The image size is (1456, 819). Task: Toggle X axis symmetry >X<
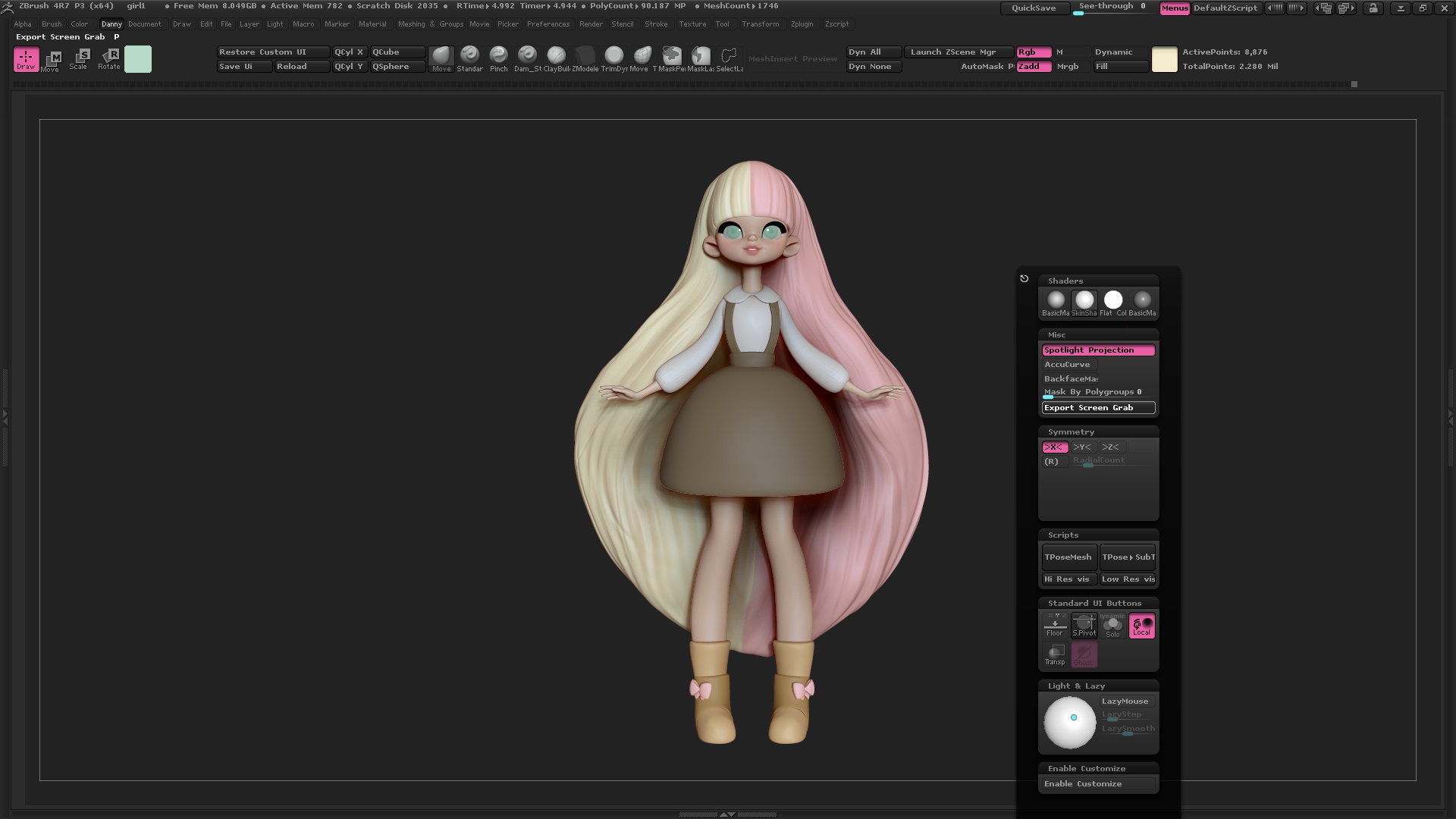(1055, 447)
